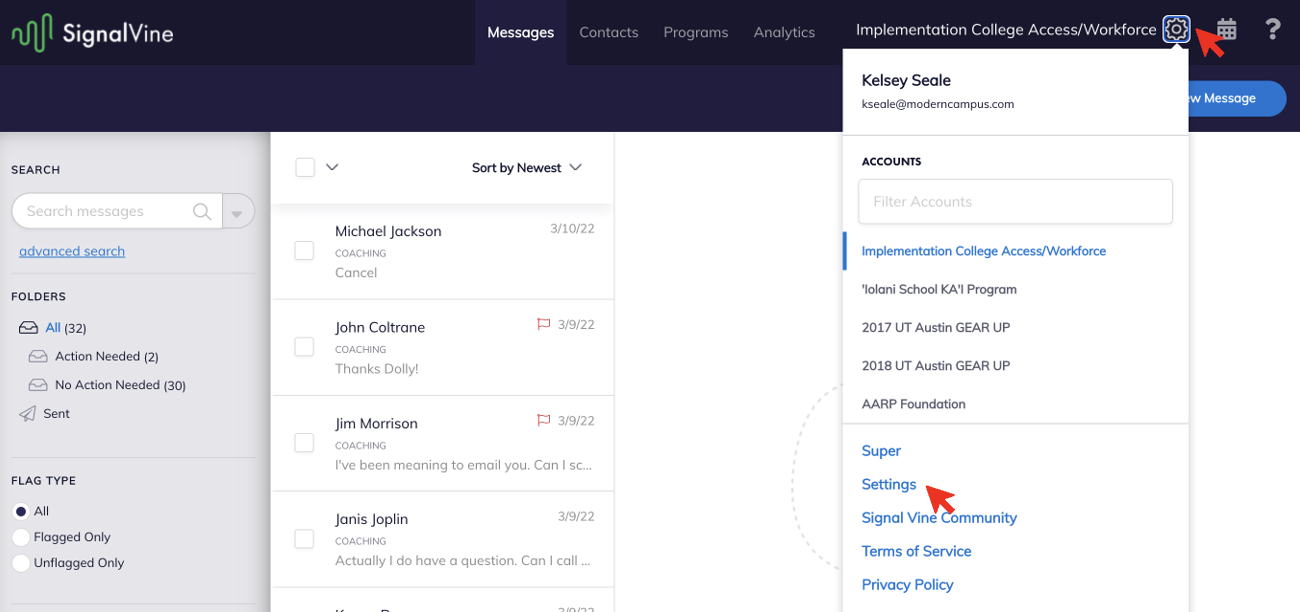1300x612 pixels.
Task: Open the calendar icon in the top bar
Action: 1225,29
